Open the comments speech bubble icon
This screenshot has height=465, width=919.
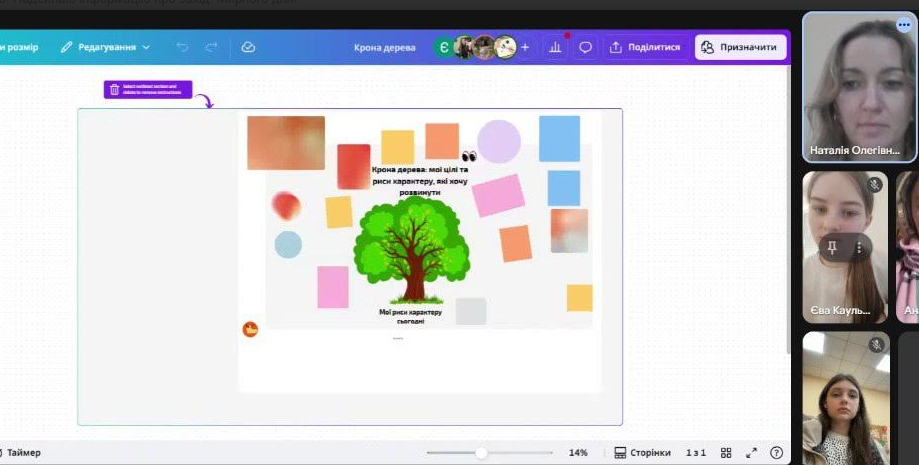point(586,47)
